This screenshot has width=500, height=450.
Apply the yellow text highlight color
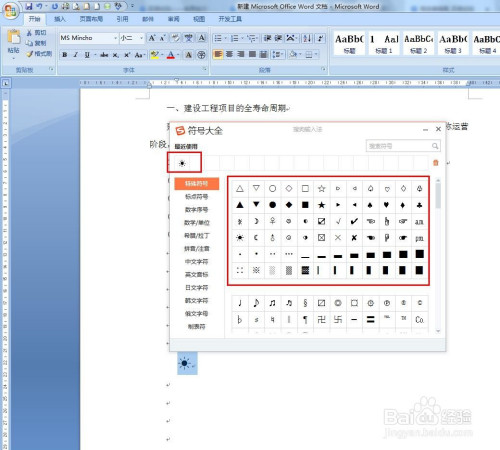[154, 55]
